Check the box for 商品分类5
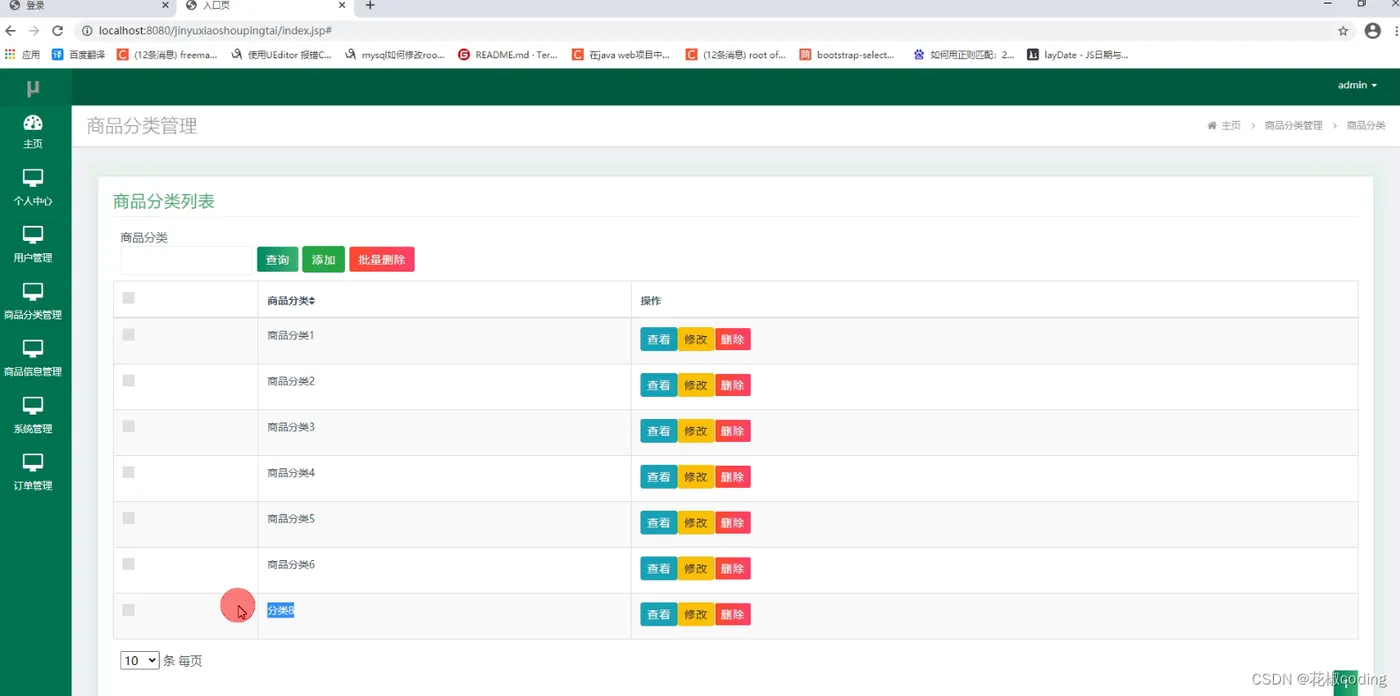Image resolution: width=1400 pixels, height=696 pixels. click(128, 518)
